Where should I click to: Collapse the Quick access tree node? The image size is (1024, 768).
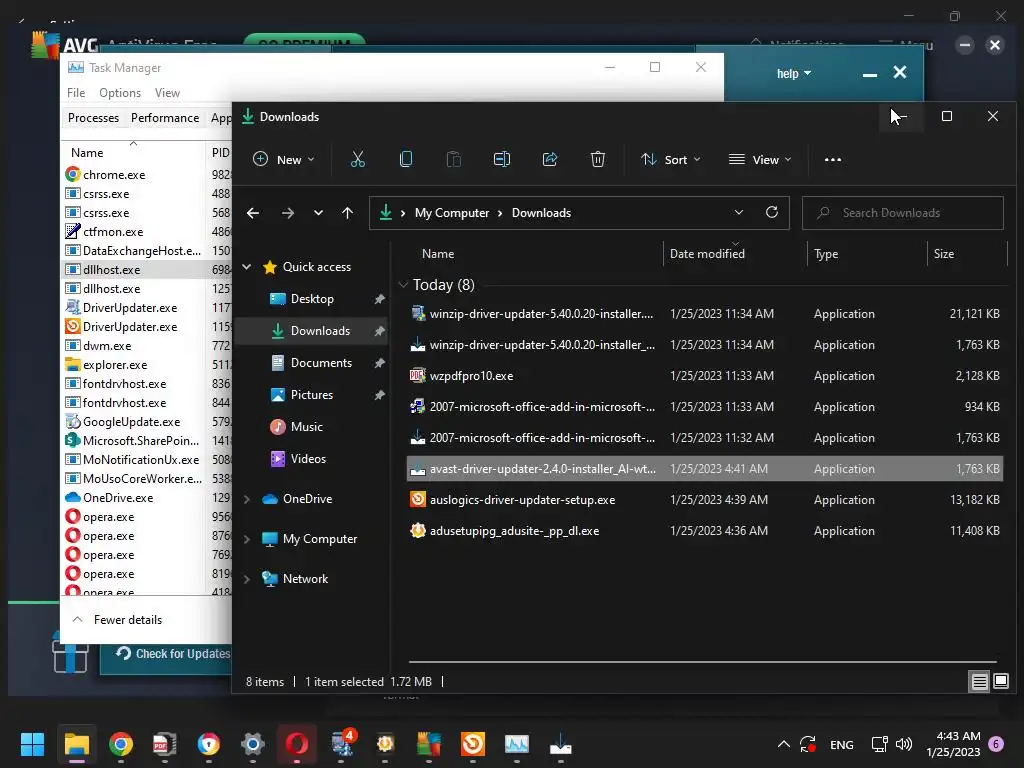pyautogui.click(x=247, y=266)
